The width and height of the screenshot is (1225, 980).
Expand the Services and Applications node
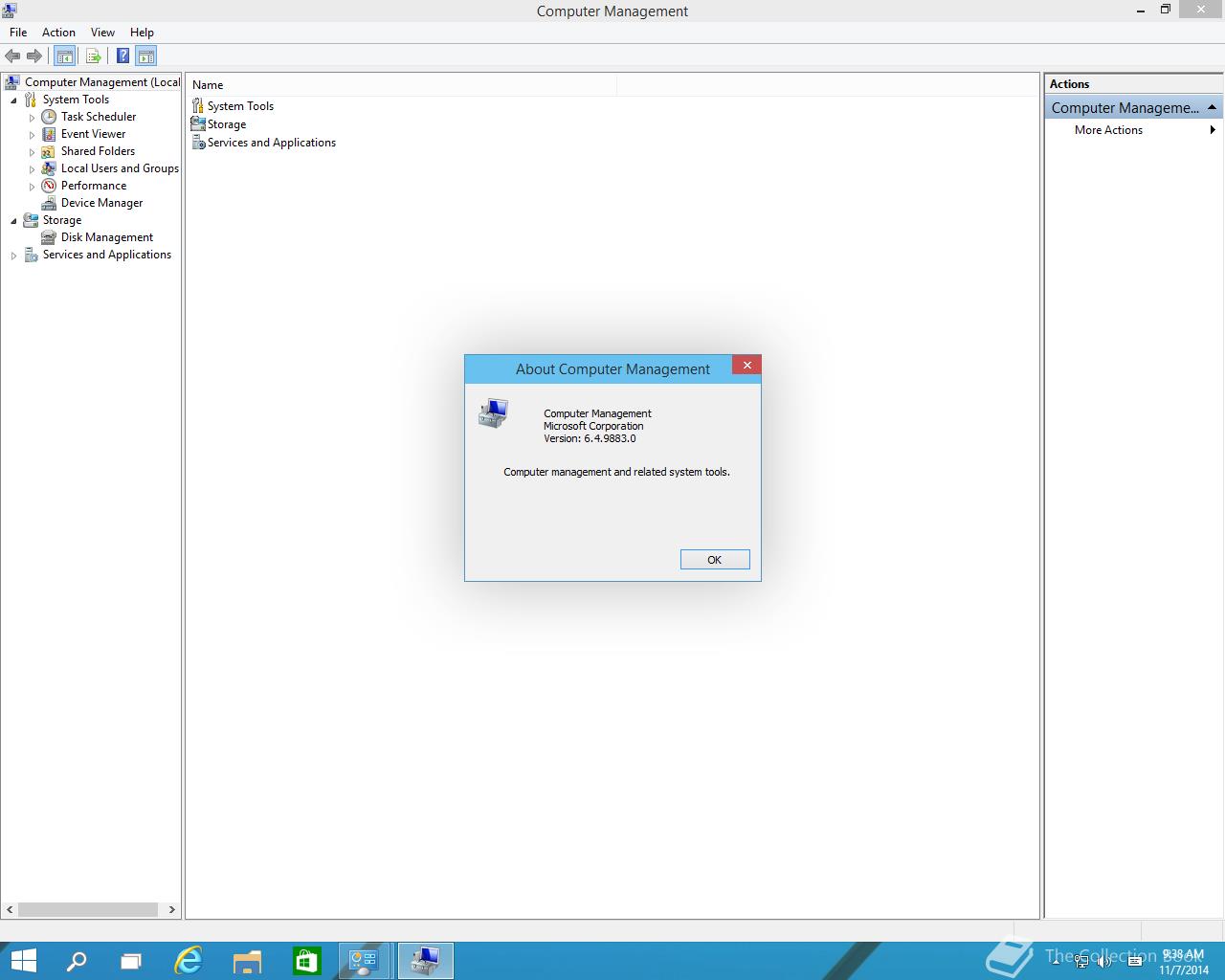click(13, 256)
